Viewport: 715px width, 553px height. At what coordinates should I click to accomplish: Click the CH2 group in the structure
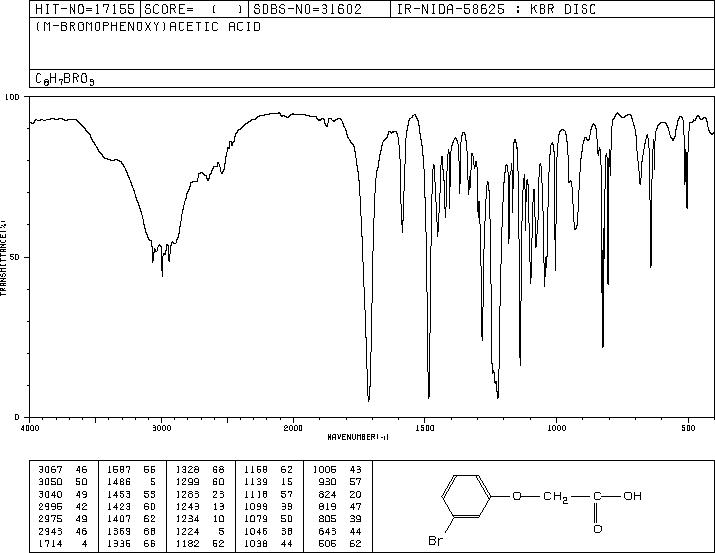pos(552,496)
